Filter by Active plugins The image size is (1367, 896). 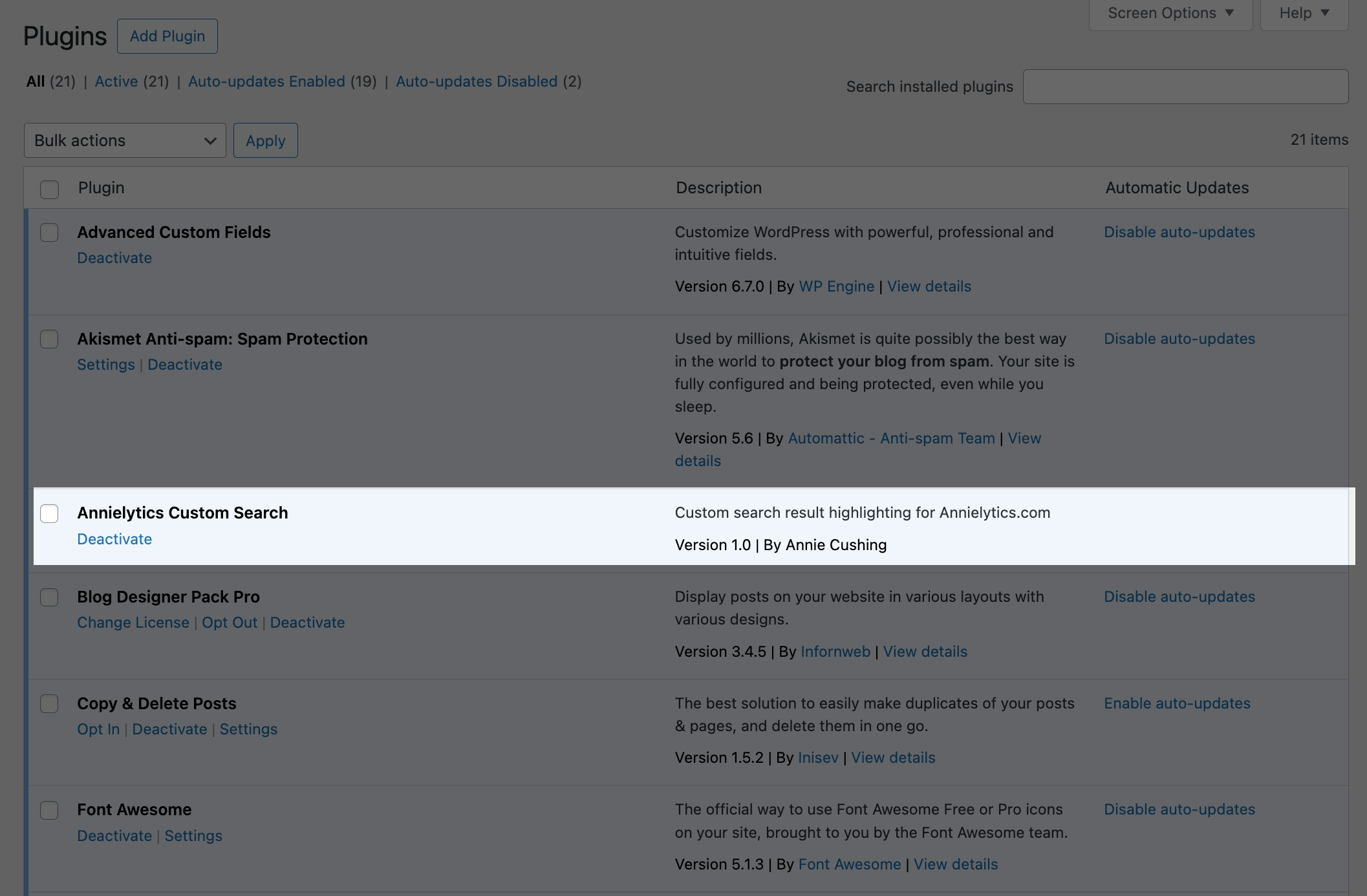point(116,81)
